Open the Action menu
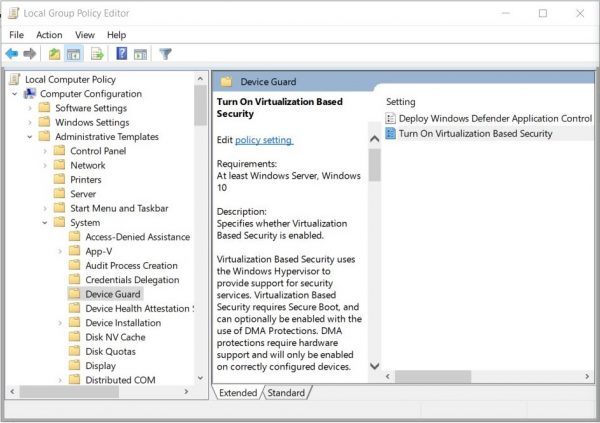 (49, 35)
